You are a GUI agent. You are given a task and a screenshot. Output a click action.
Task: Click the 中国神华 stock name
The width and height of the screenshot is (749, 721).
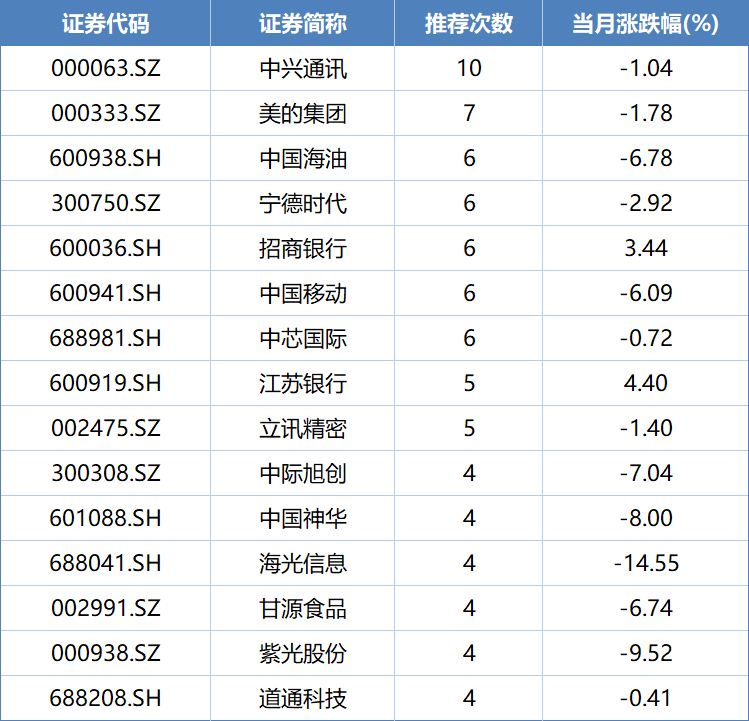pyautogui.click(x=302, y=518)
